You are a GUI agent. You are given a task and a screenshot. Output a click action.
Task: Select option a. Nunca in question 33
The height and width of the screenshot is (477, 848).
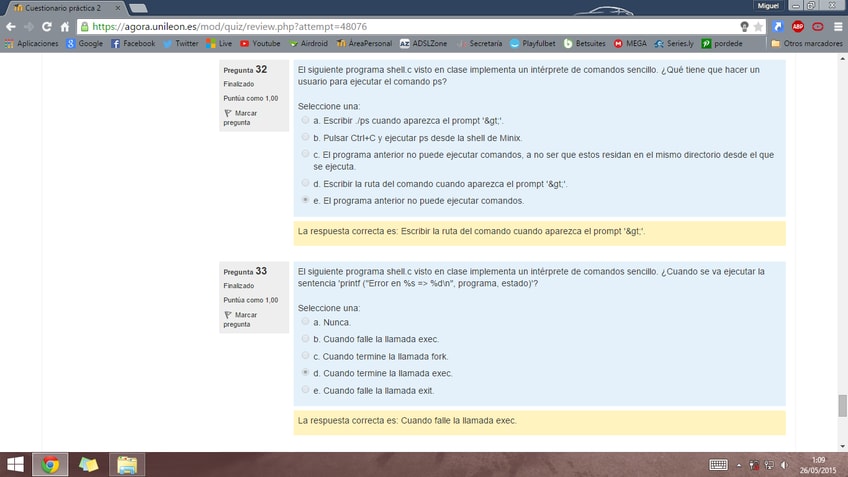306,322
